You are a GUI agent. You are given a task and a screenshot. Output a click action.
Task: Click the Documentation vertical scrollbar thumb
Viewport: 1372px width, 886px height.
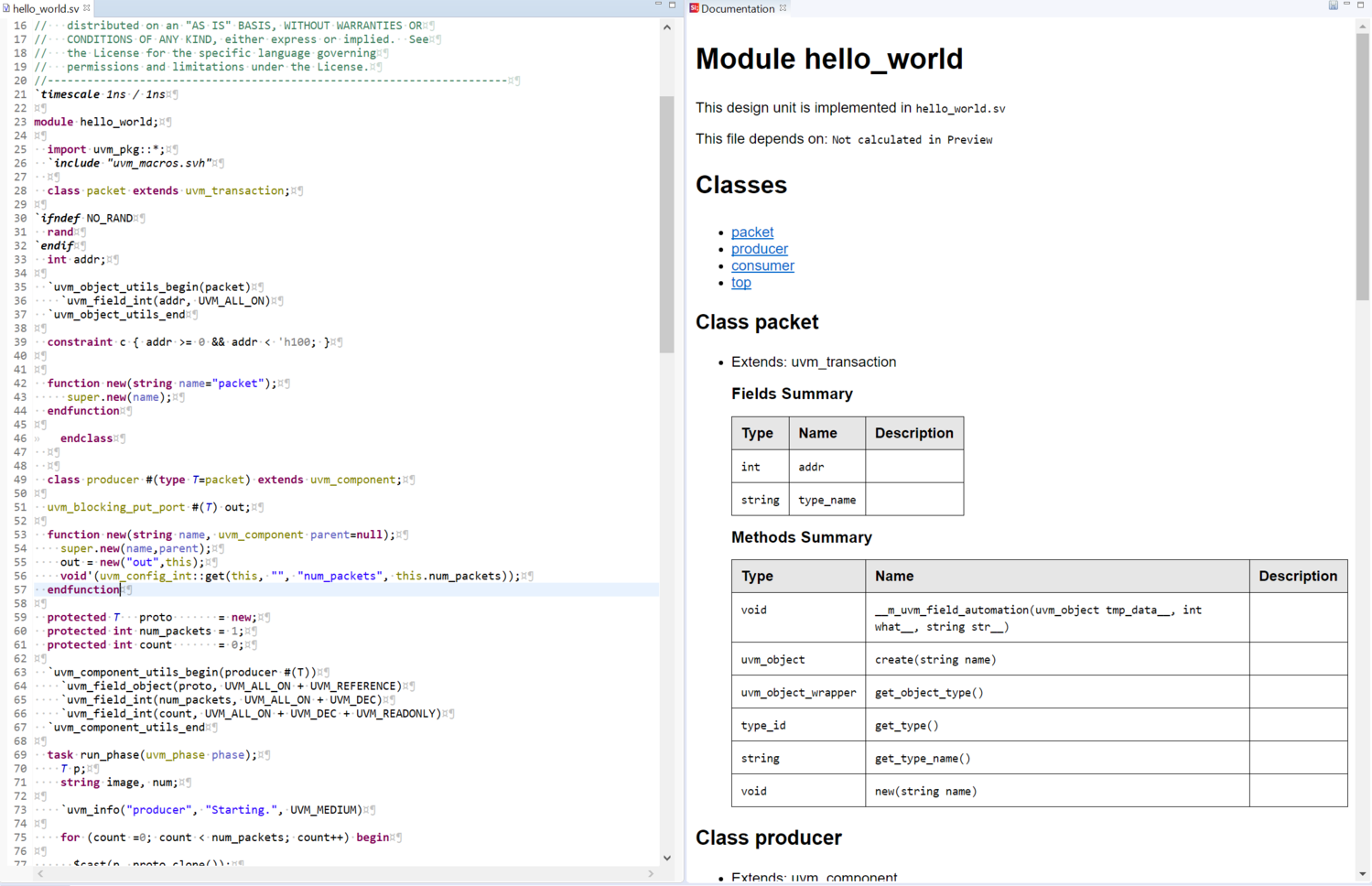pyautogui.click(x=1363, y=165)
